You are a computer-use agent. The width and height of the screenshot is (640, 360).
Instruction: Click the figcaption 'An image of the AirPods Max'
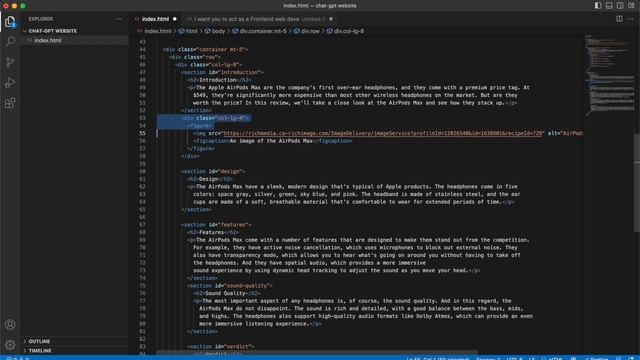coord(273,141)
